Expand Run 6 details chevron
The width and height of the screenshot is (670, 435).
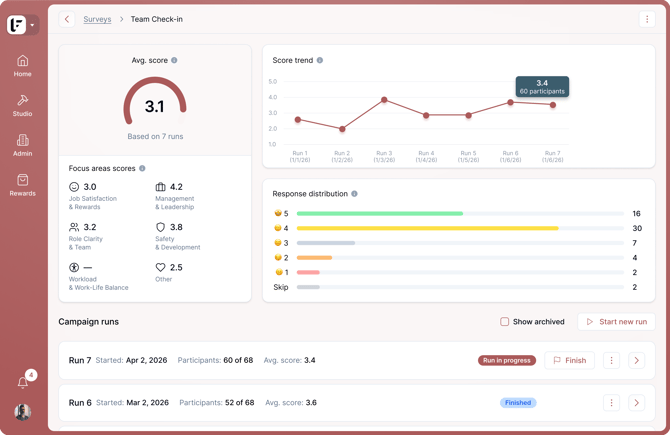tap(636, 403)
